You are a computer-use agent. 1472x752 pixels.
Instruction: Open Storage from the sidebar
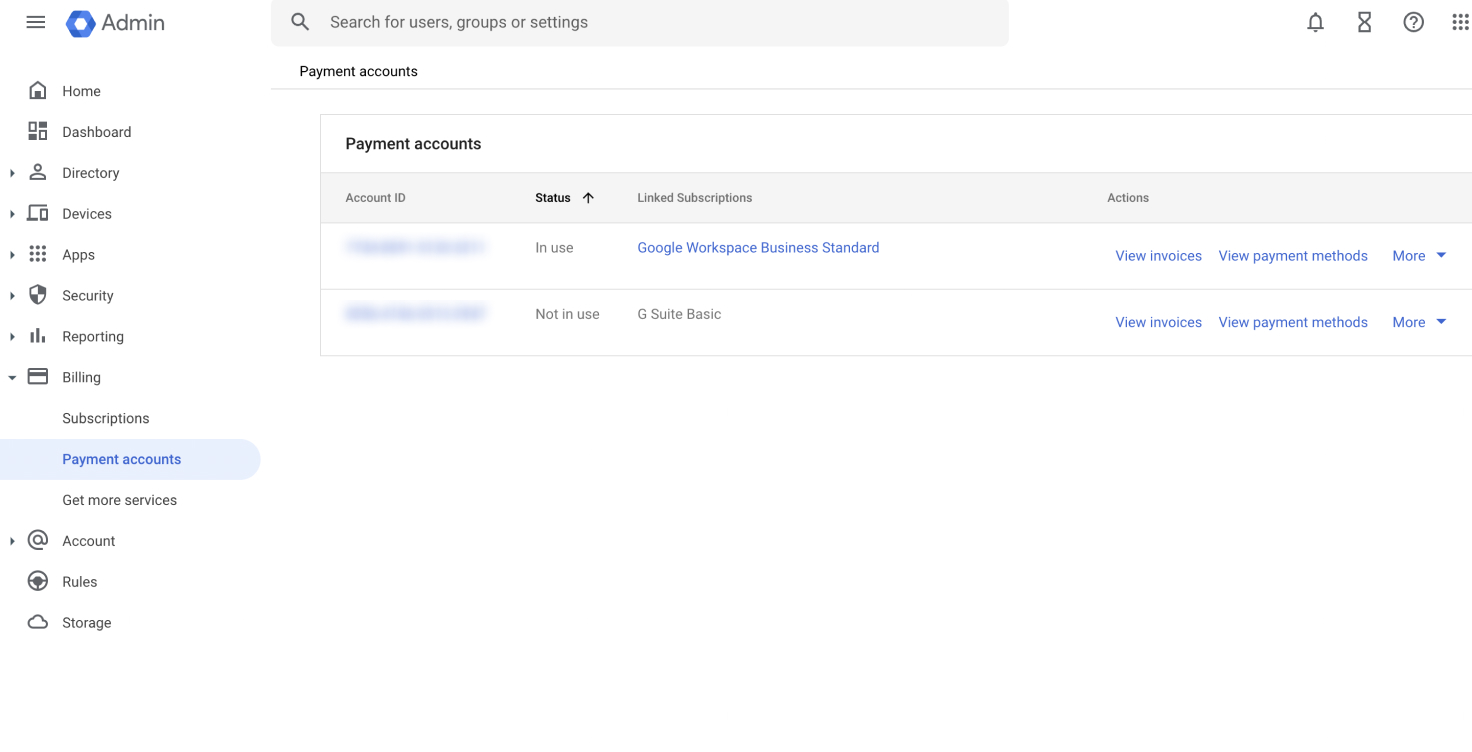coord(86,622)
